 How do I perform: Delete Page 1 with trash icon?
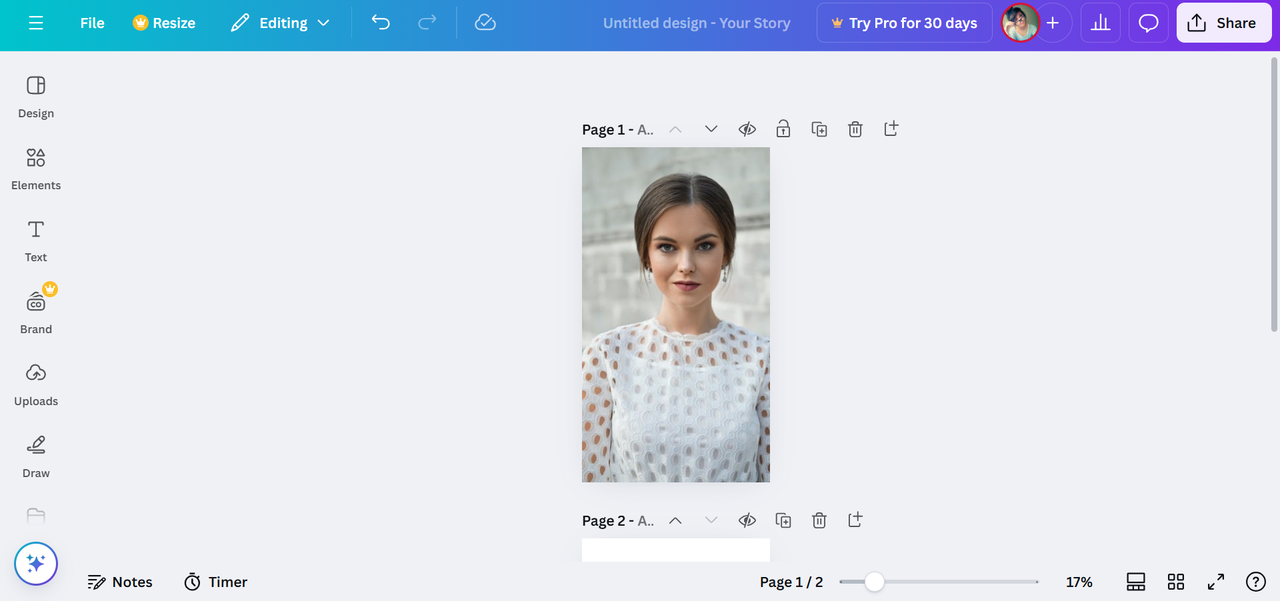point(855,129)
